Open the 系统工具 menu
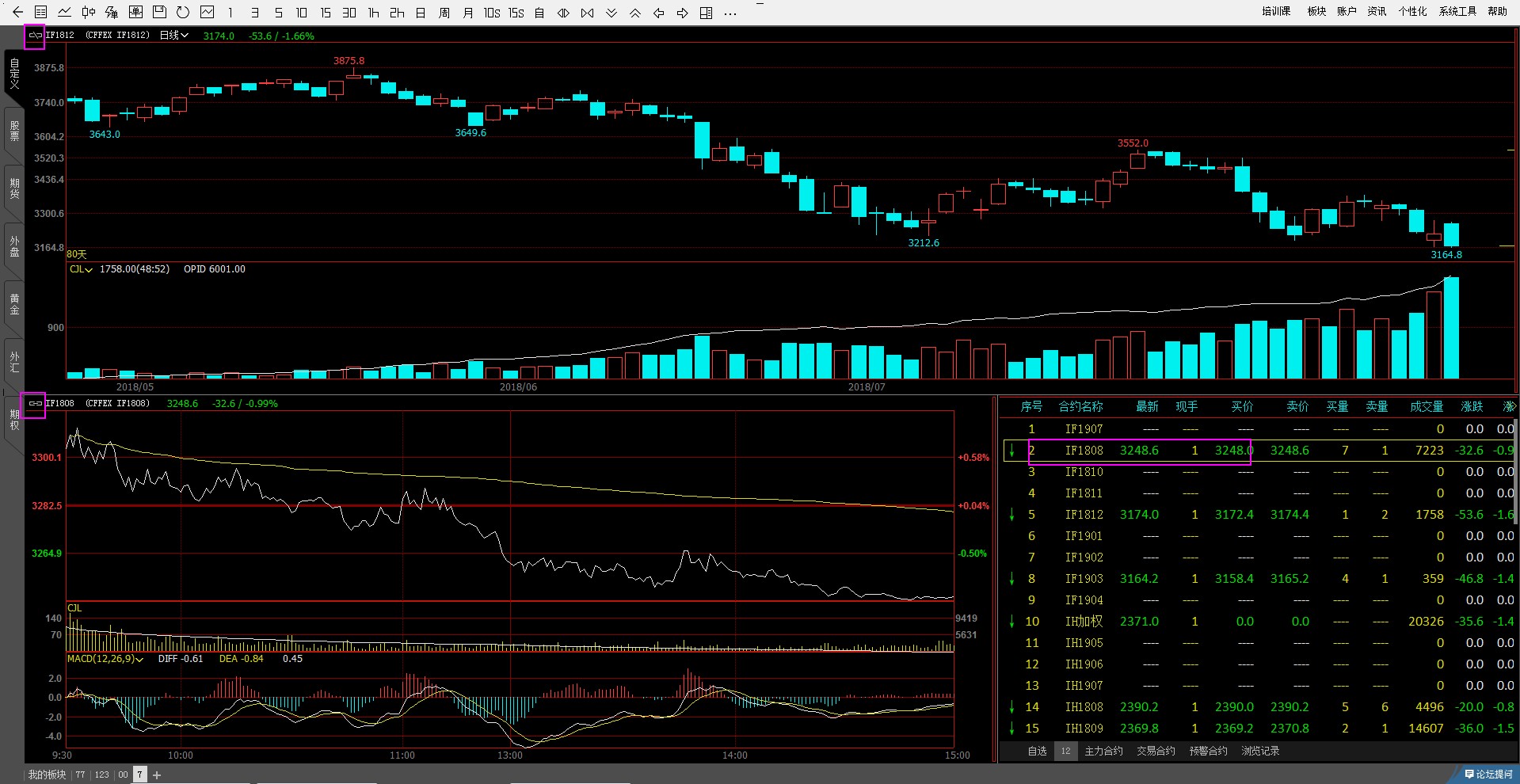Viewport: 1520px width, 784px height. tap(1457, 11)
